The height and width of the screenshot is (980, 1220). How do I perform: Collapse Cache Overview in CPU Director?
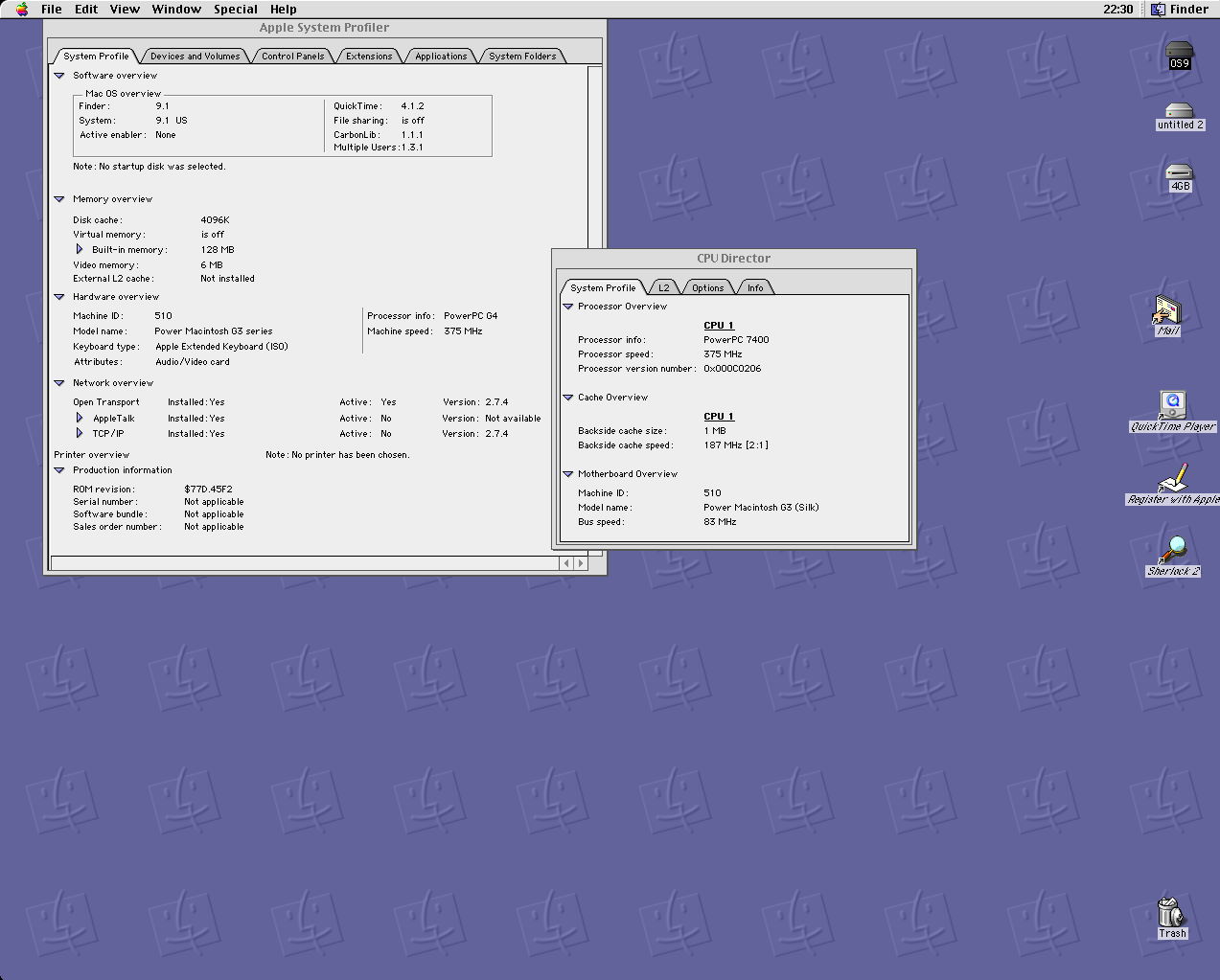tap(567, 398)
